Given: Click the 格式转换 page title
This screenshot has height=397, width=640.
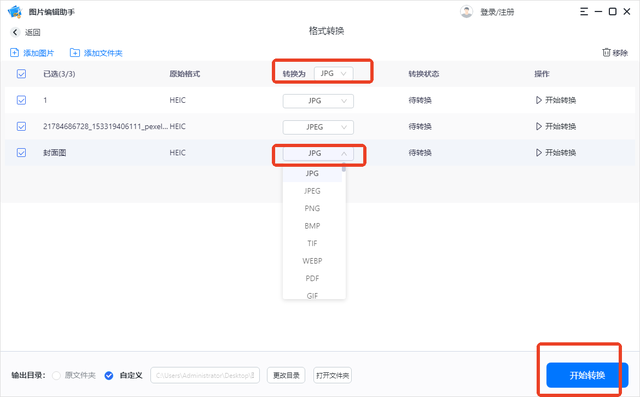Looking at the screenshot, I should (x=326, y=31).
